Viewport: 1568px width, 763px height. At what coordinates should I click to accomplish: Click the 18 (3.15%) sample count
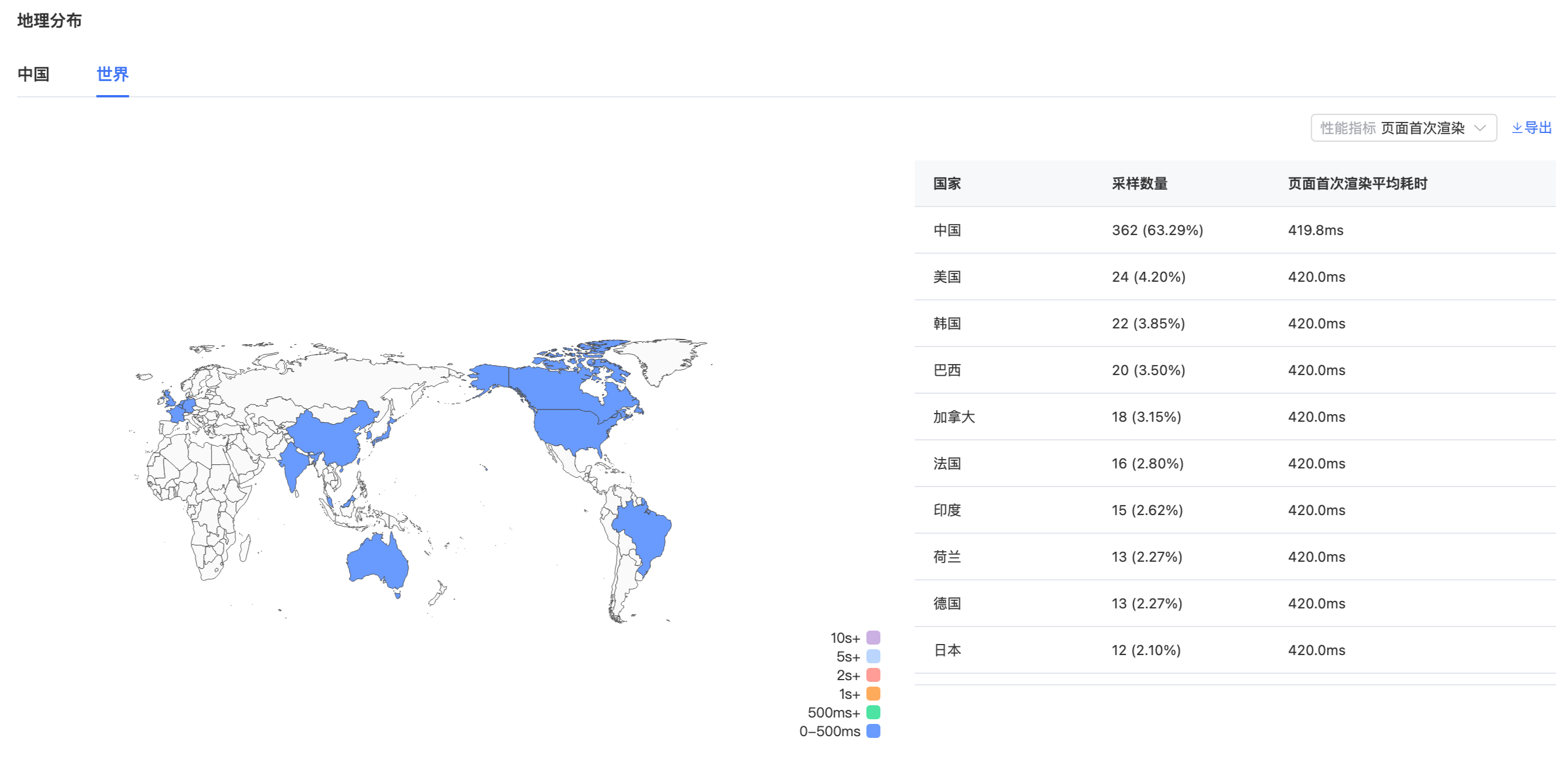tap(1146, 416)
